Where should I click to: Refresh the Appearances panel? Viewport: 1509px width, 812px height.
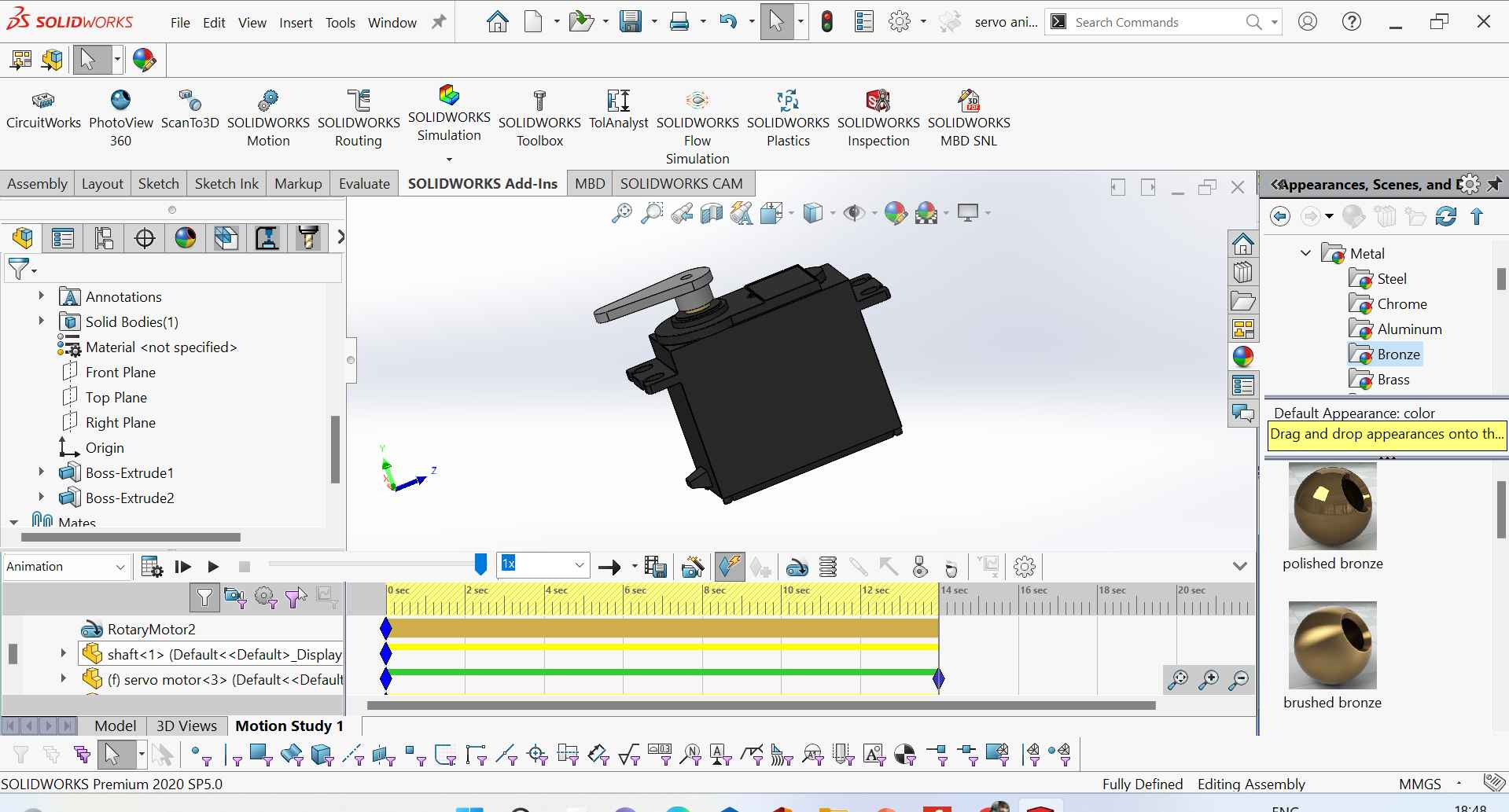1445,216
